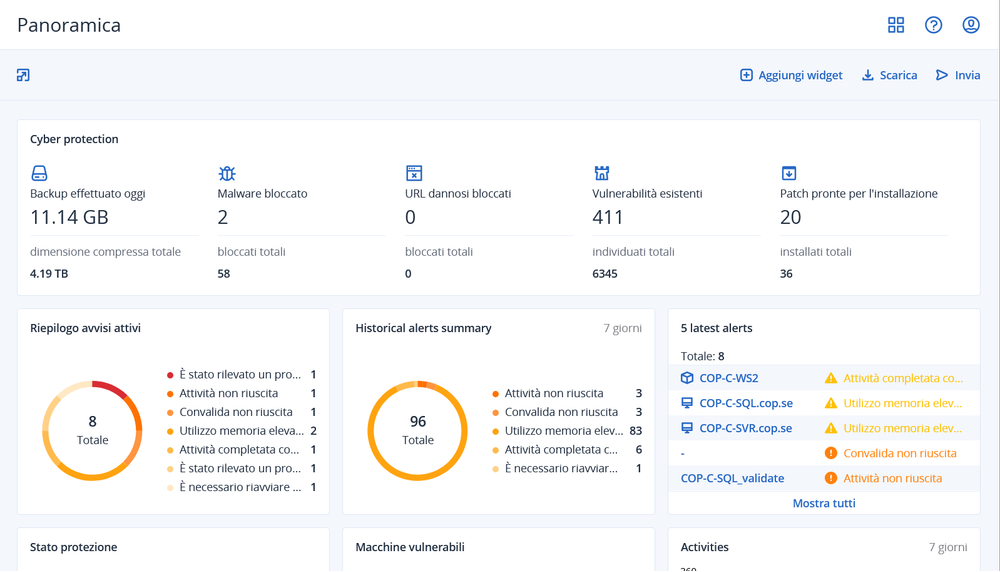
Task: Open the help question mark icon
Action: coord(934,25)
